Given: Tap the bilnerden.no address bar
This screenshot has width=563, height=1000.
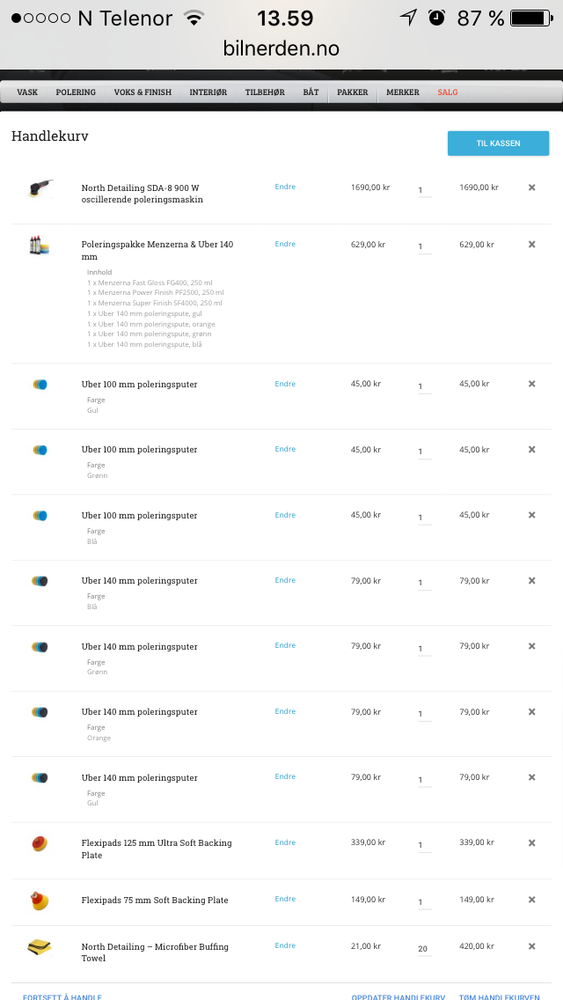Looking at the screenshot, I should [281, 48].
